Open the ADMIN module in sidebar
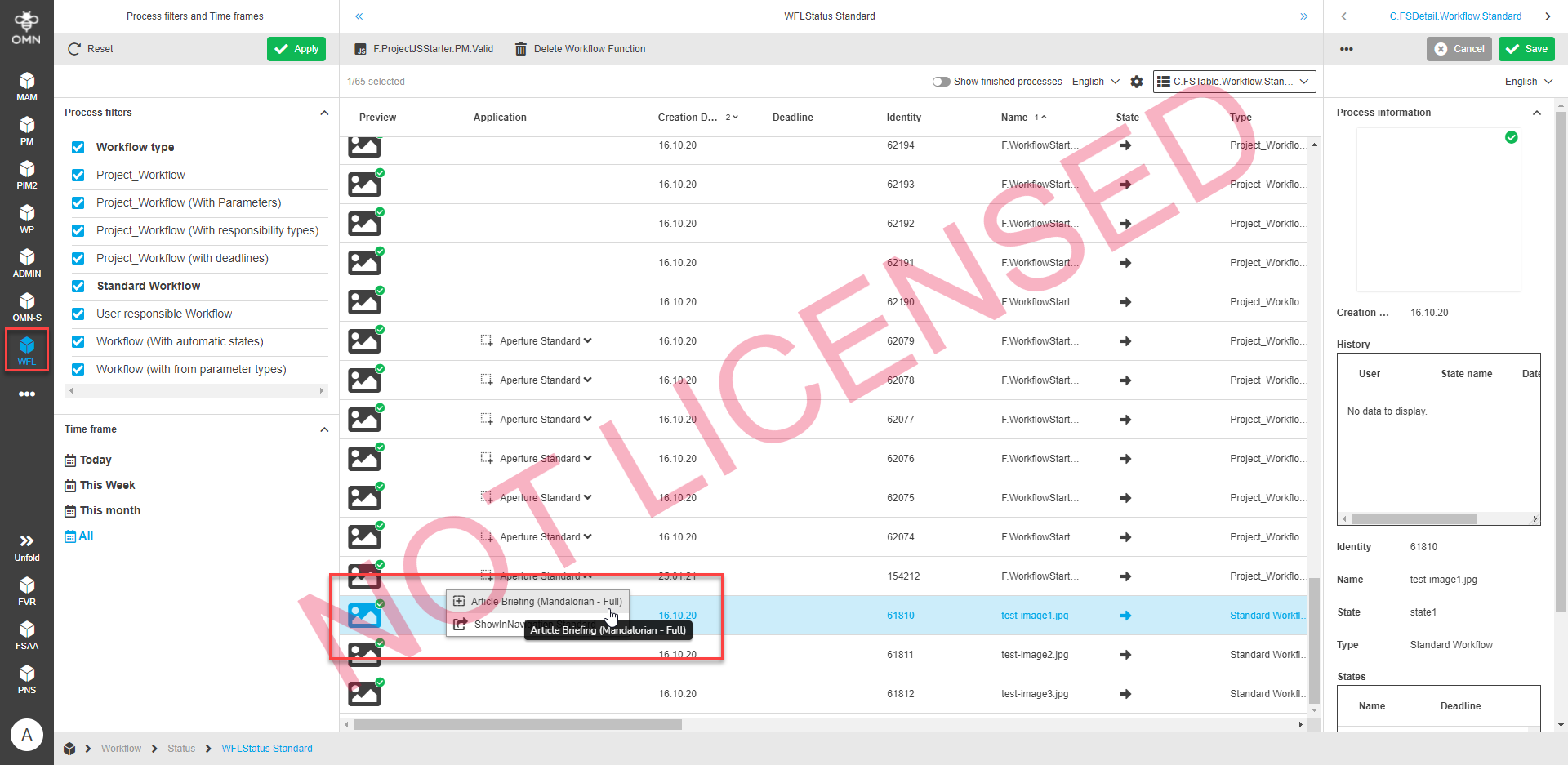This screenshot has height=765, width=1568. point(27,262)
